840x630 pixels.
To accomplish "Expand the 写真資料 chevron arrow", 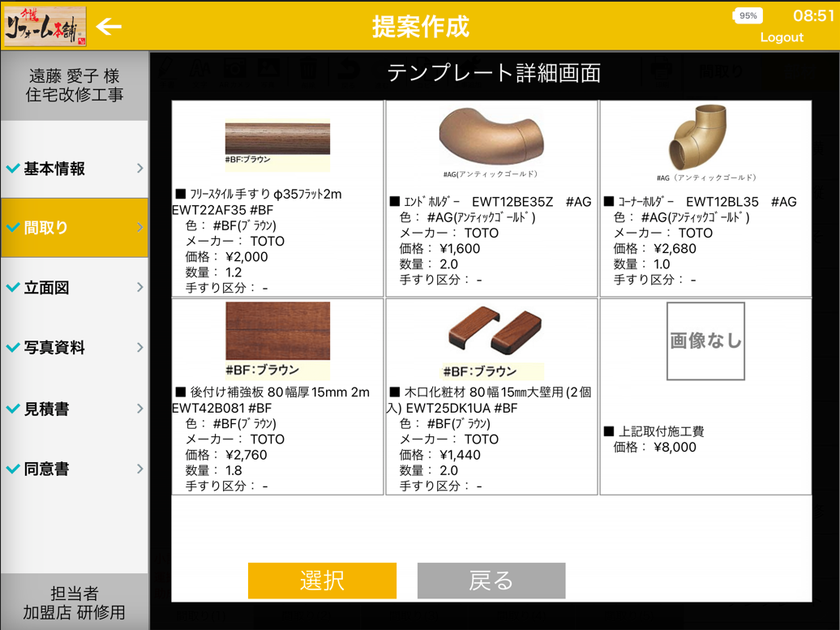I will tap(140, 347).
